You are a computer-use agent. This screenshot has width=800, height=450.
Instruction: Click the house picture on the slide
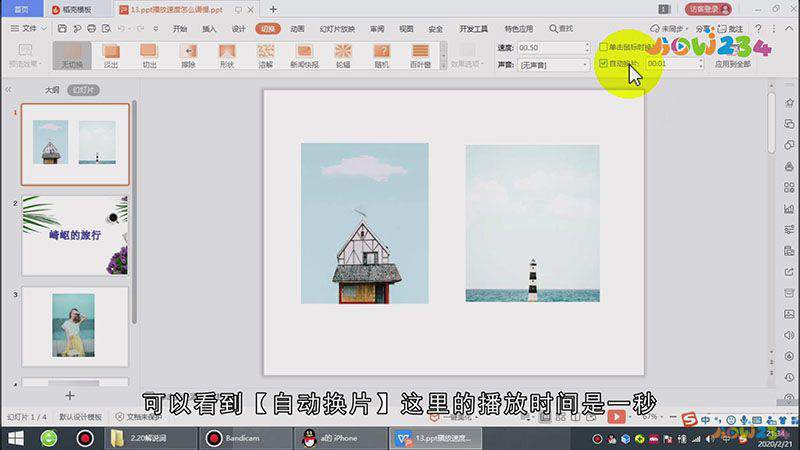(x=364, y=223)
